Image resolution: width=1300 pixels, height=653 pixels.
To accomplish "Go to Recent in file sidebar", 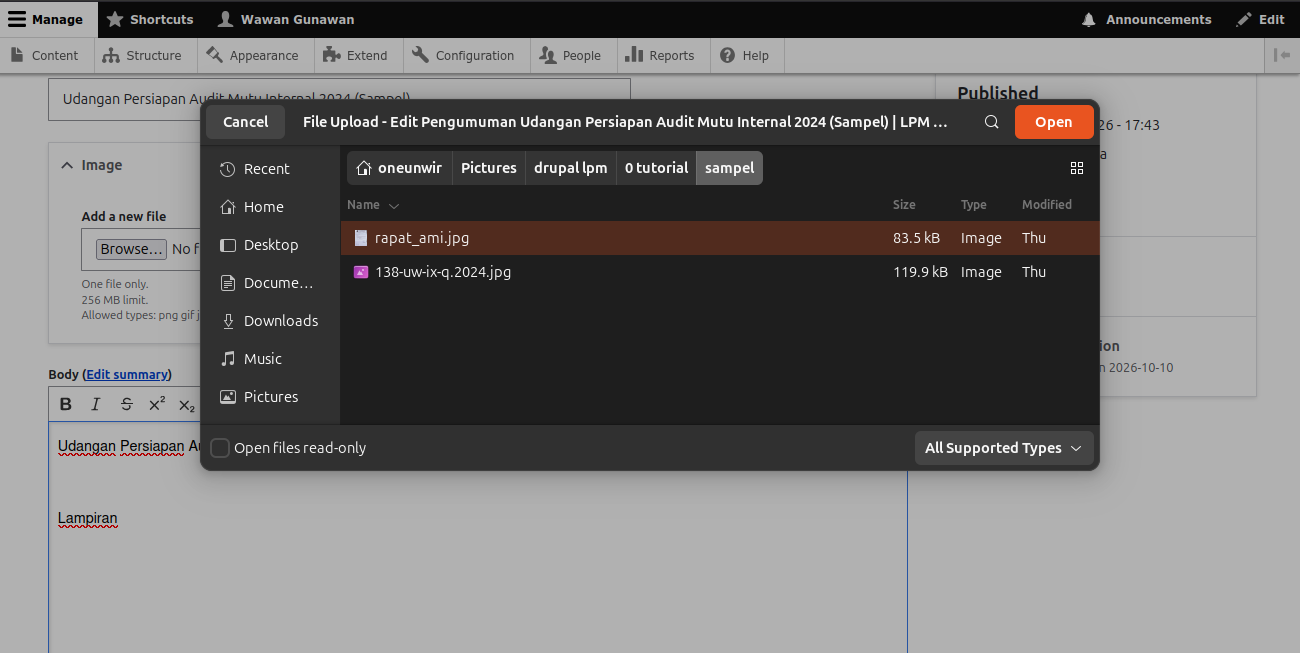I will coord(270,169).
